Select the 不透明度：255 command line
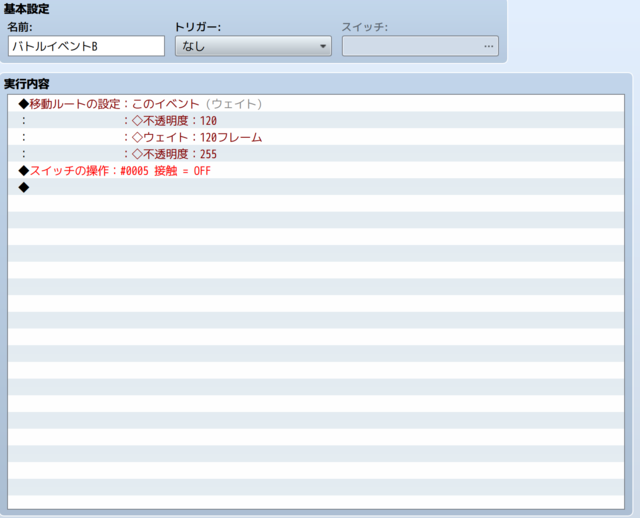The width and height of the screenshot is (640, 518). coord(316,154)
